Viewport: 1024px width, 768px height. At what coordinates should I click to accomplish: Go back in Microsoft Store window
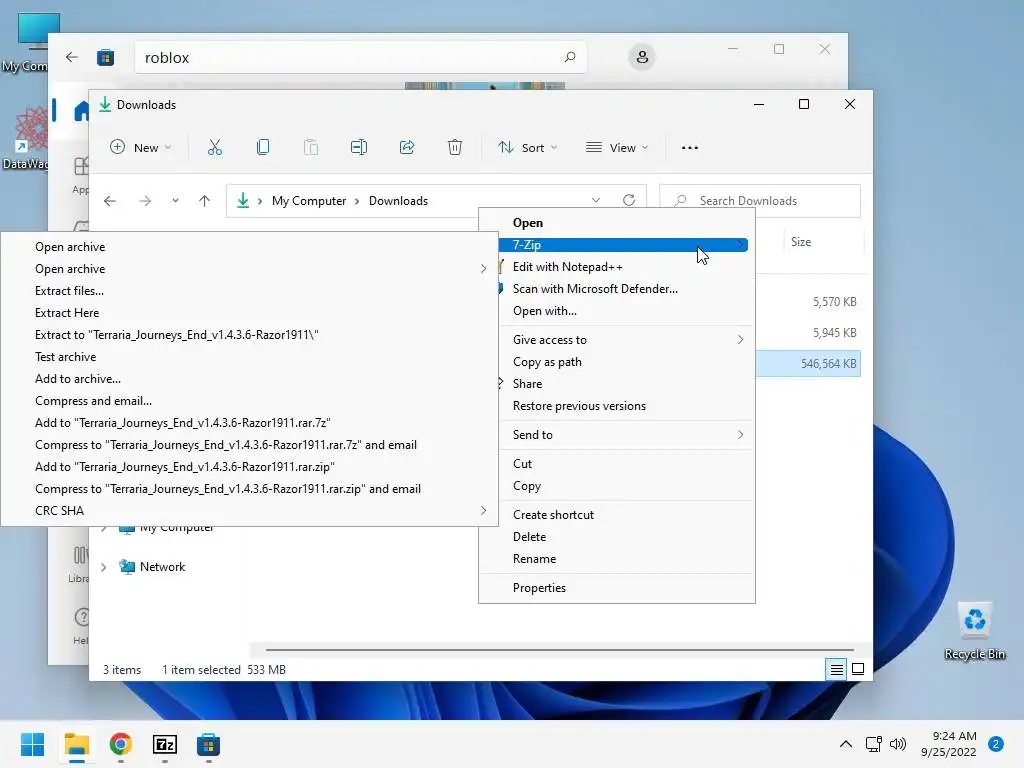point(72,57)
